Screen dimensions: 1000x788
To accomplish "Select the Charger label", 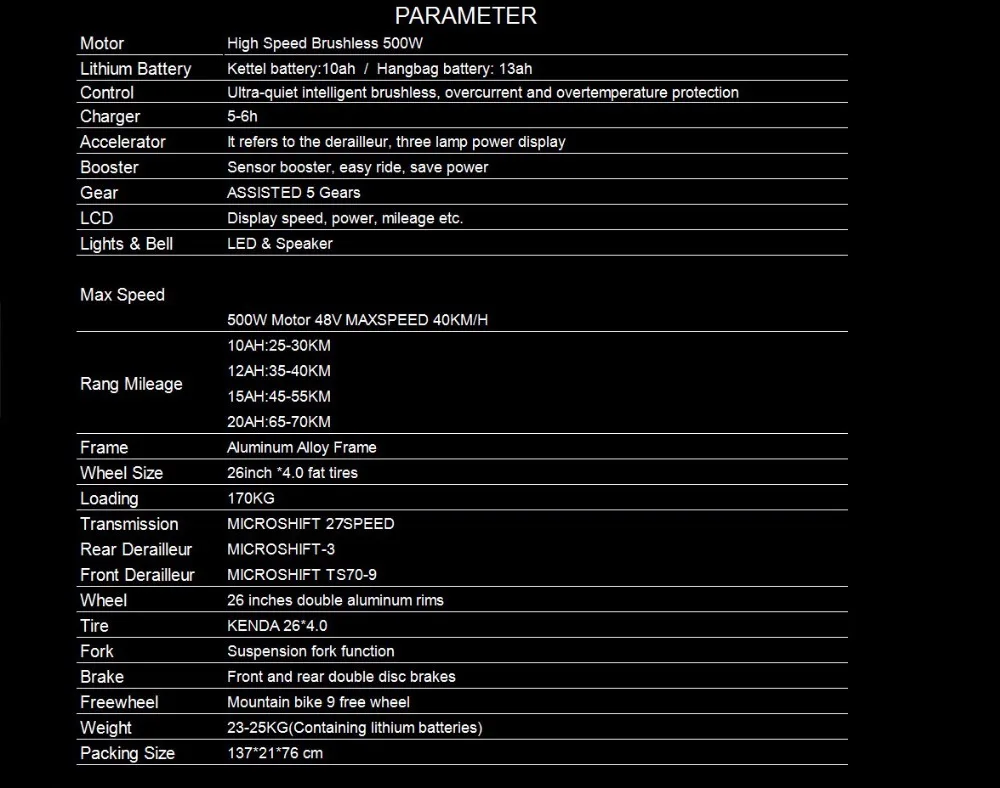I will [x=110, y=117].
